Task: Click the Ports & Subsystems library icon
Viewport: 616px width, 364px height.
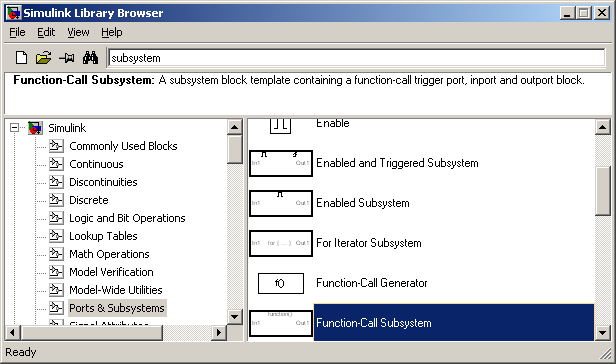Action: 56,308
